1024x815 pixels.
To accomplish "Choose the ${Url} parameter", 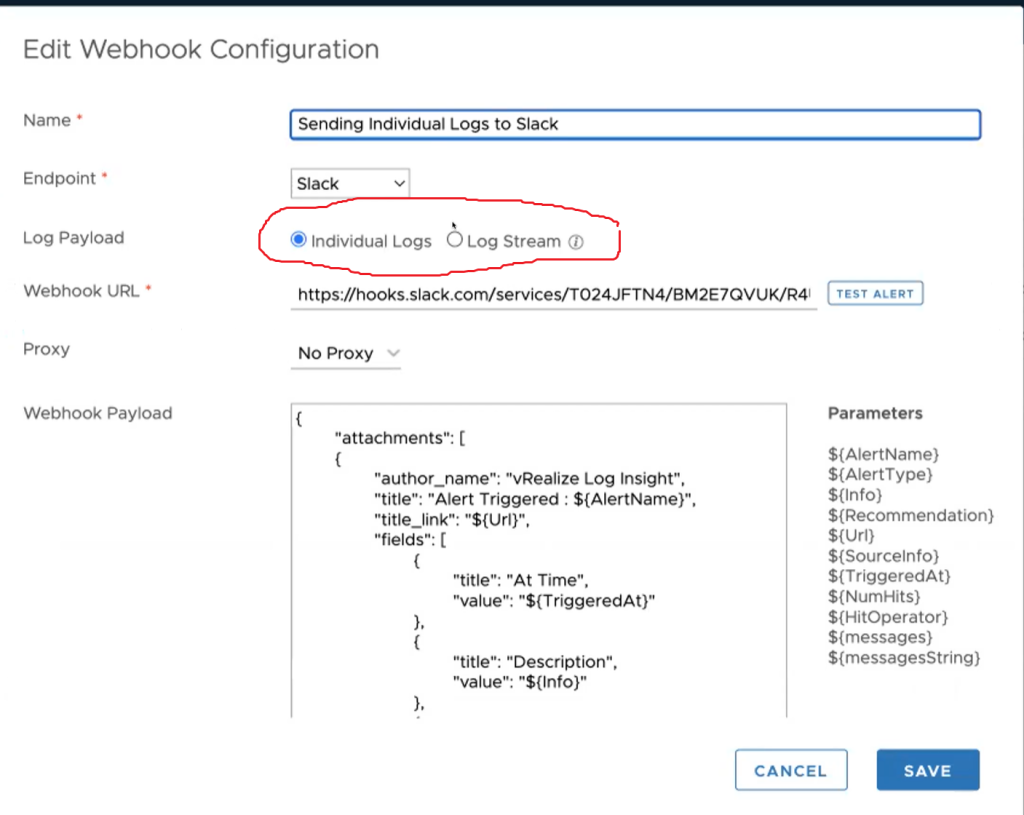I will tap(851, 535).
